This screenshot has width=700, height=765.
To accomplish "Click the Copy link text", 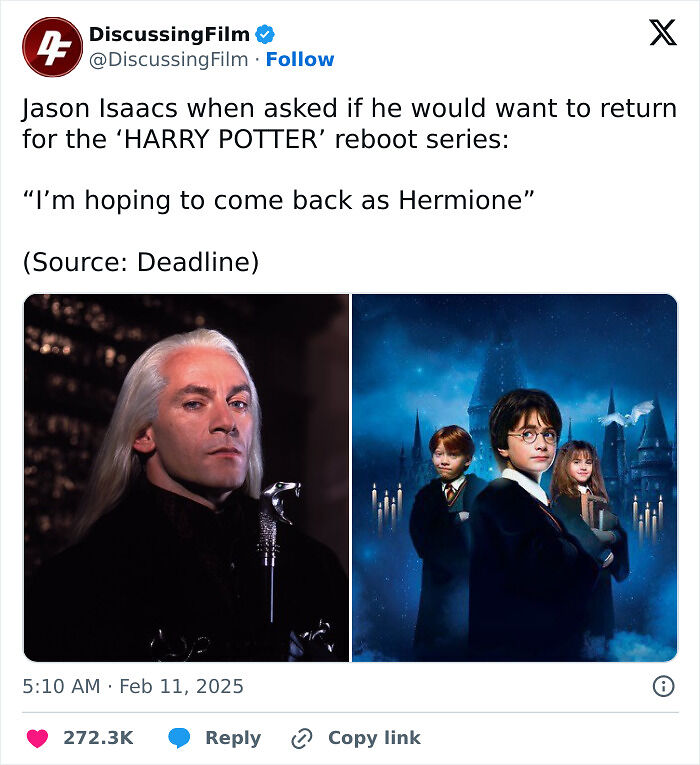I will coord(374,738).
